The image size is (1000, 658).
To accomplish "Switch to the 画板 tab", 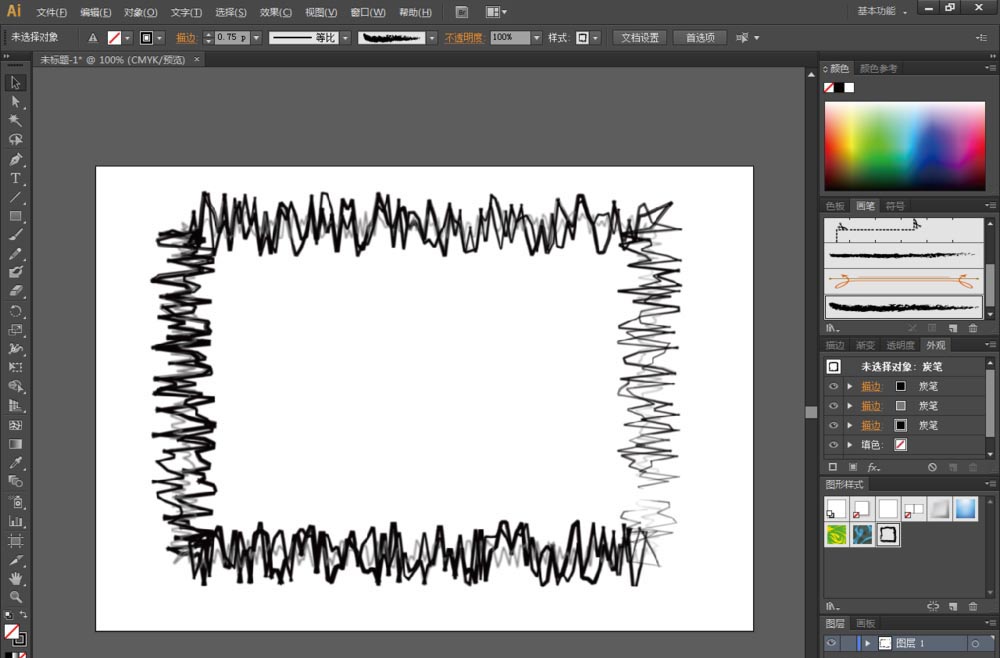I will 865,624.
